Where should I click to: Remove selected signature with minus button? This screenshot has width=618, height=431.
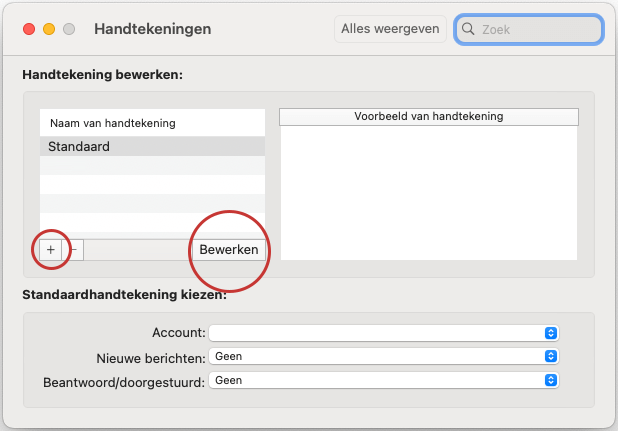click(74, 249)
